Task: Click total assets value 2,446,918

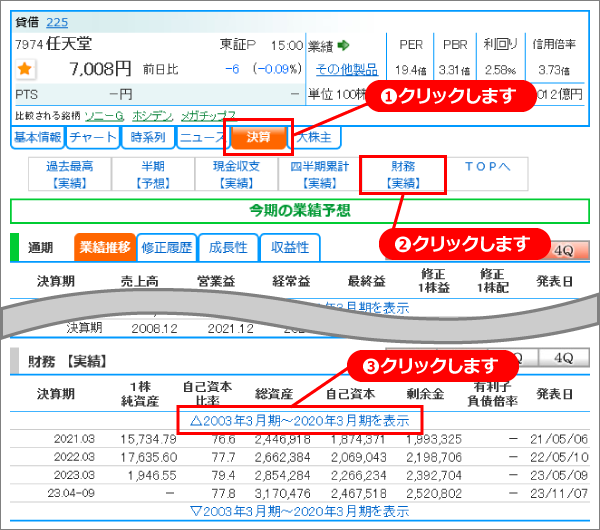Action: click(x=282, y=439)
